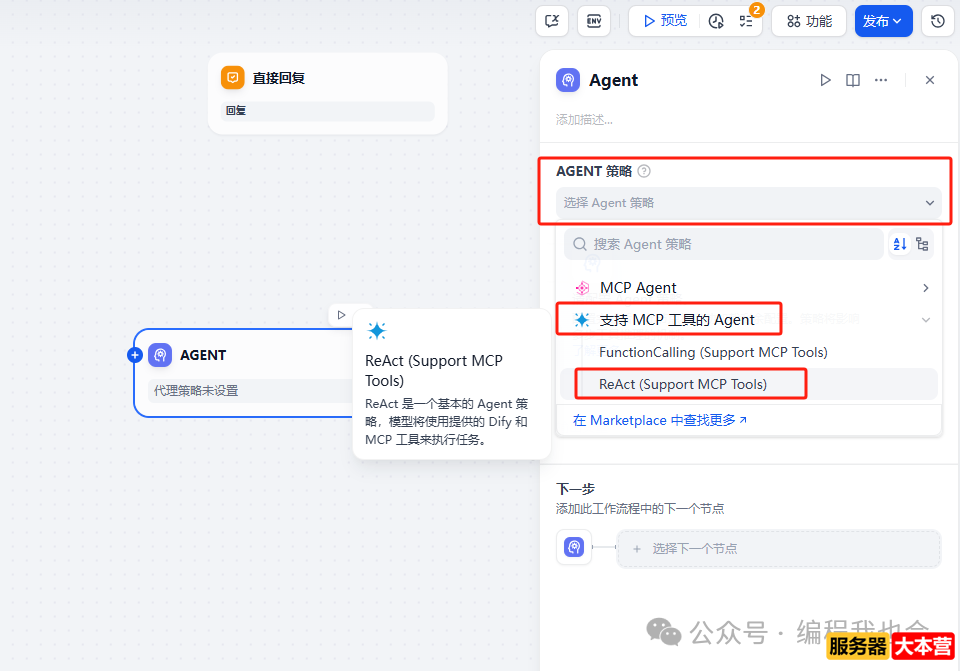Click the MCP Agent pink icon

(582, 288)
